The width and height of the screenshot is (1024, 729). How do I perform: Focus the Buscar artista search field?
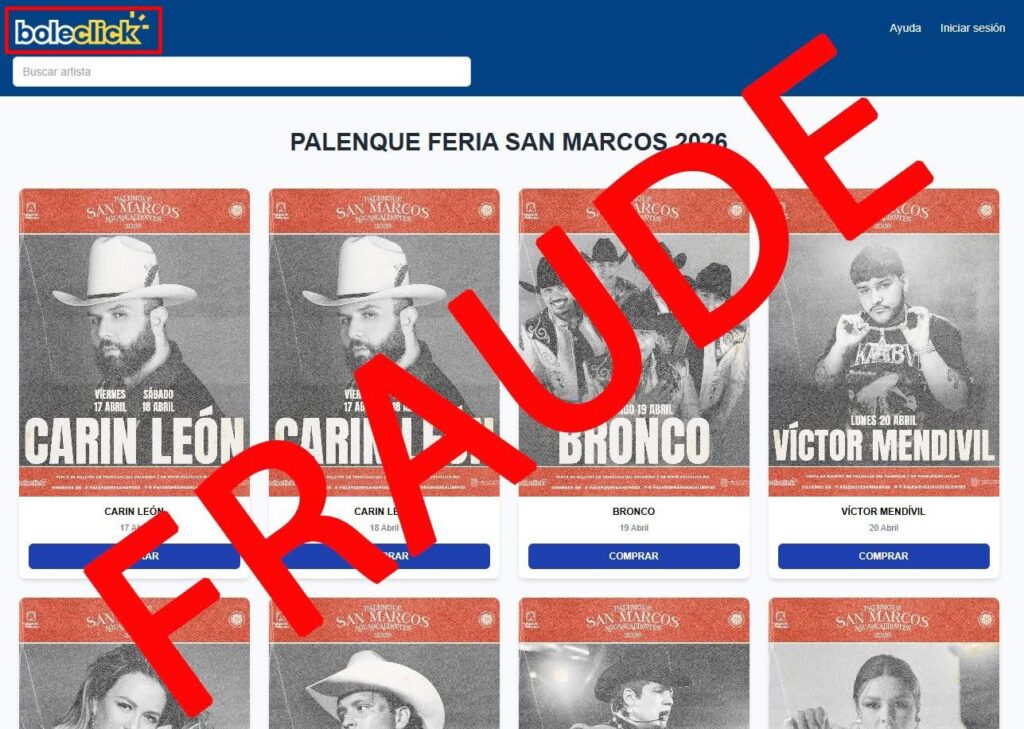[242, 71]
